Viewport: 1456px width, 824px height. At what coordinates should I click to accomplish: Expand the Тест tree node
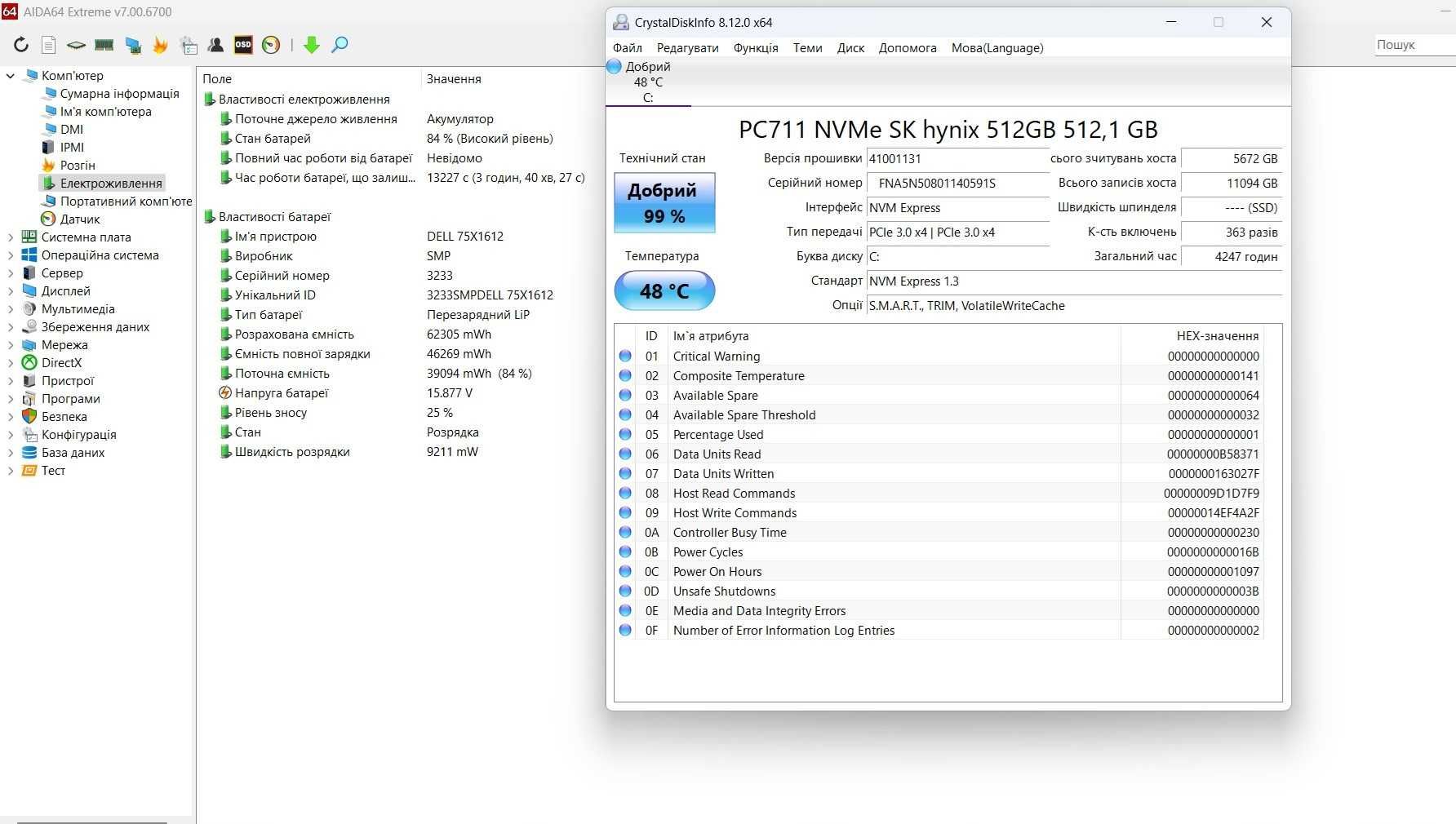pyautogui.click(x=11, y=471)
